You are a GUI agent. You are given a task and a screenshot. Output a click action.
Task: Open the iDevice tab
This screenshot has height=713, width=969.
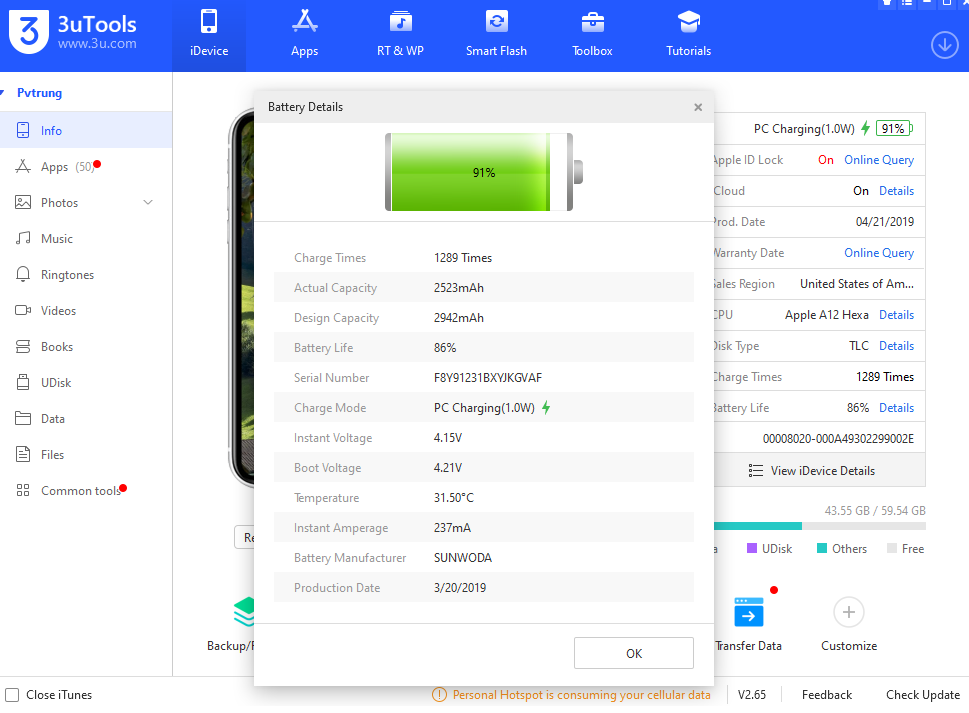209,36
